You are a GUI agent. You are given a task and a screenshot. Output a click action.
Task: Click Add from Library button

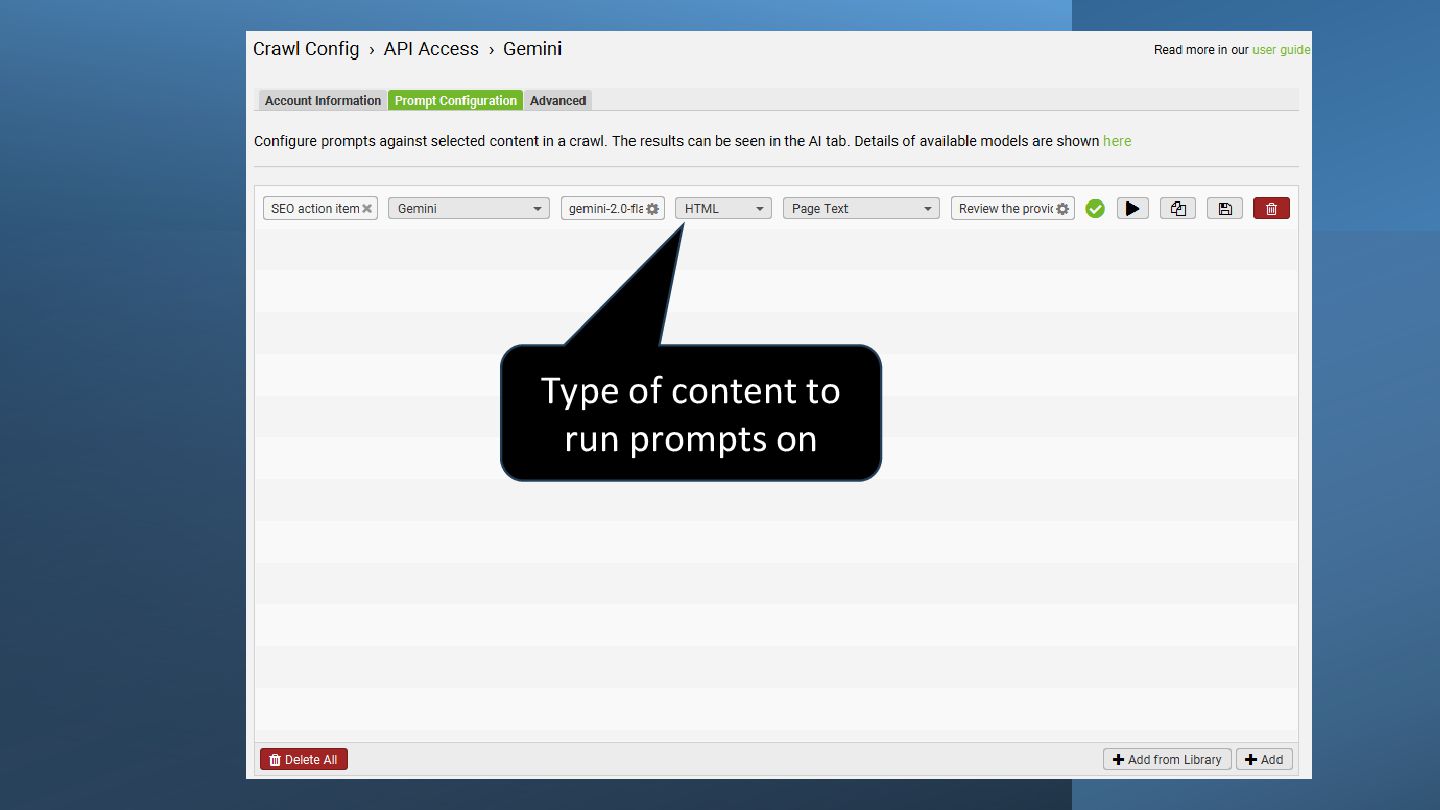point(1167,759)
